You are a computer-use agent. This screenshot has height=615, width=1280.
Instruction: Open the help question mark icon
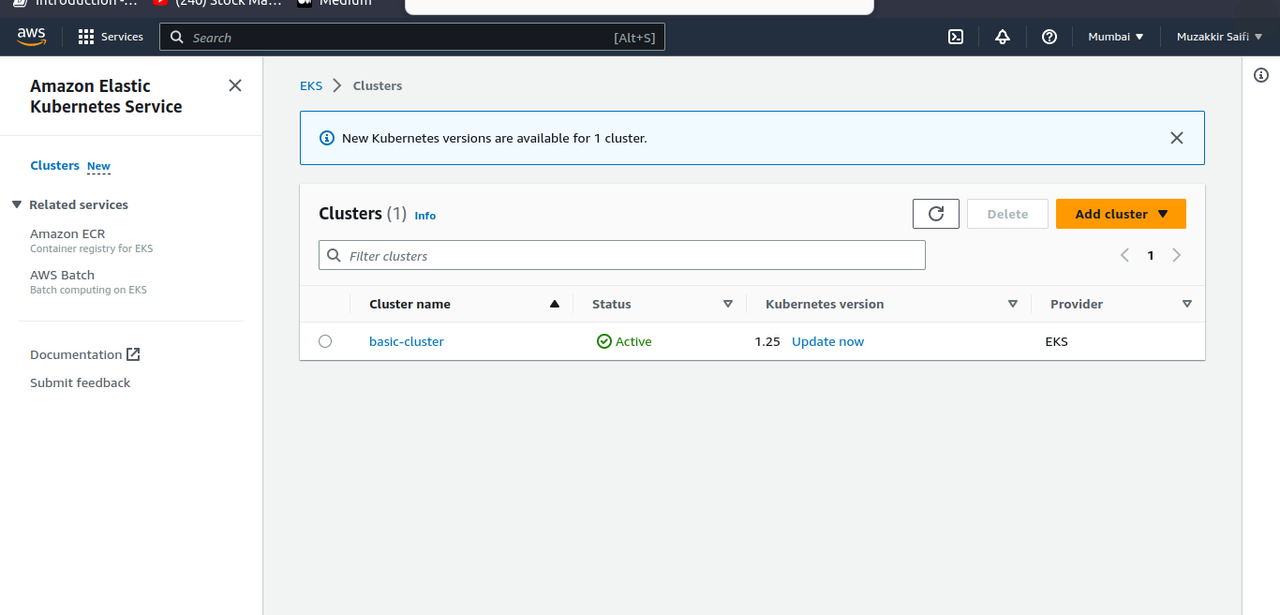click(x=1049, y=37)
